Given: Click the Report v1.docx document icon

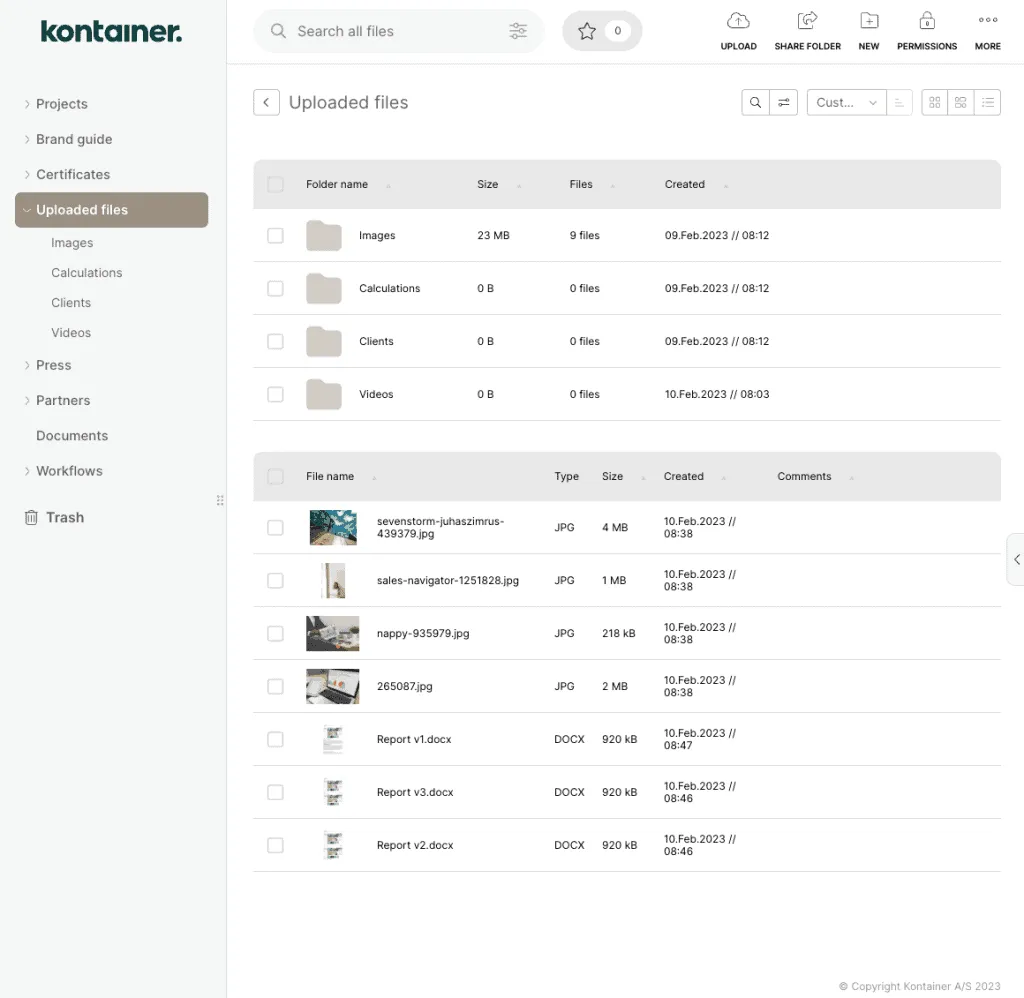Looking at the screenshot, I should point(333,739).
